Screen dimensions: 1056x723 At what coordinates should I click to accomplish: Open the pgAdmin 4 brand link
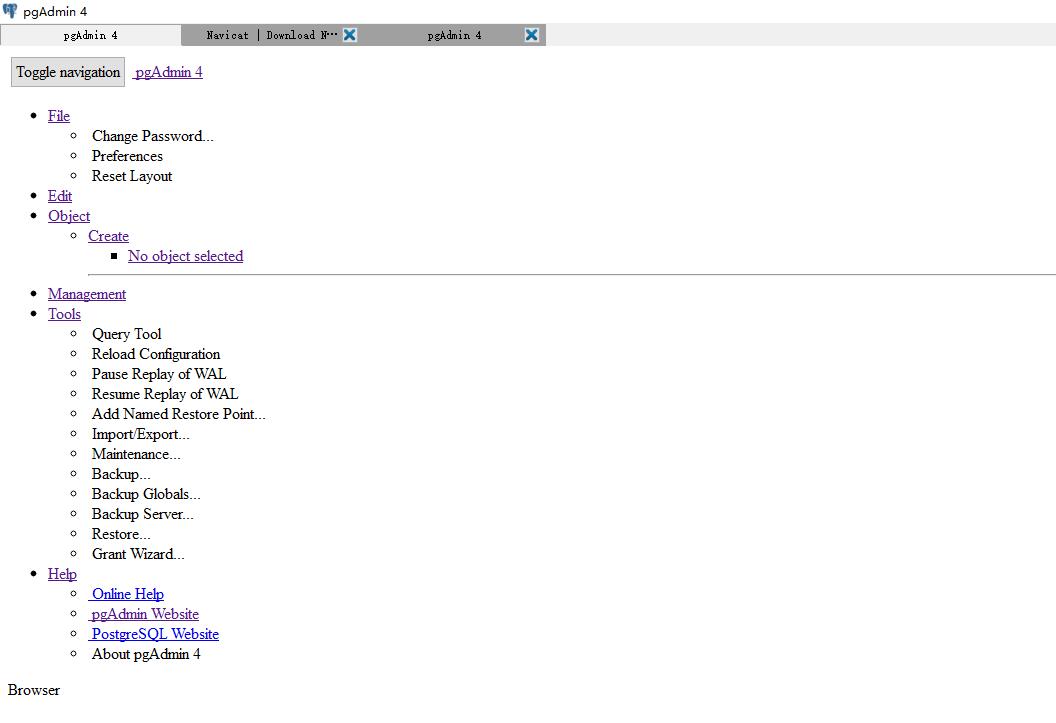(168, 72)
